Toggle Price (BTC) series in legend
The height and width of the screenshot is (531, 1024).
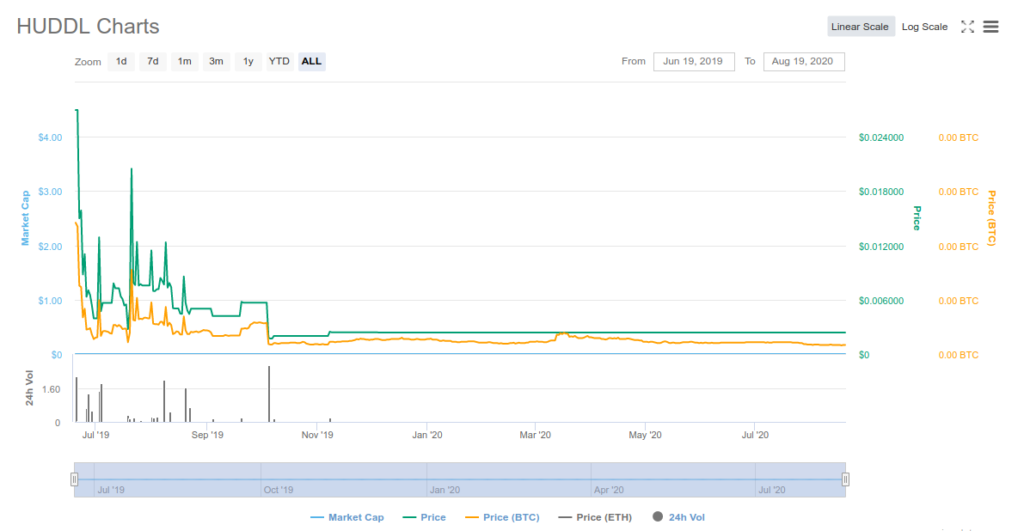pos(502,517)
